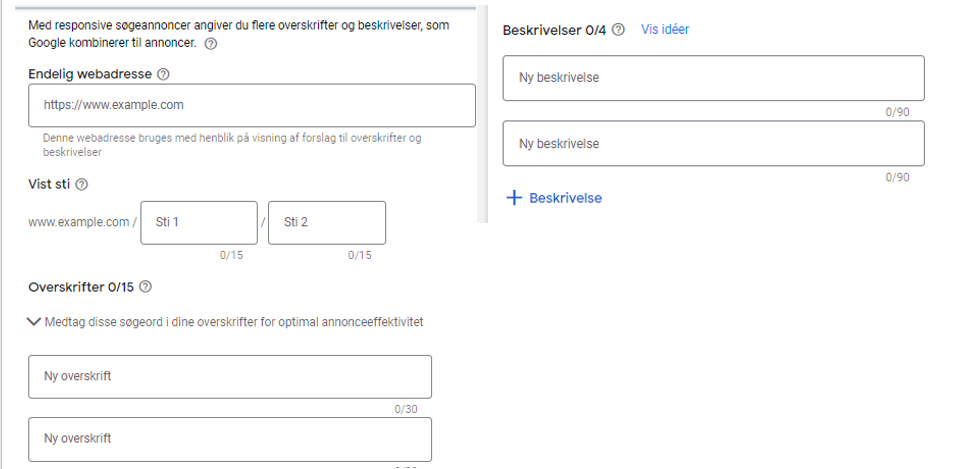
Task: Click the second Ny beskrivelse field
Action: point(713,143)
